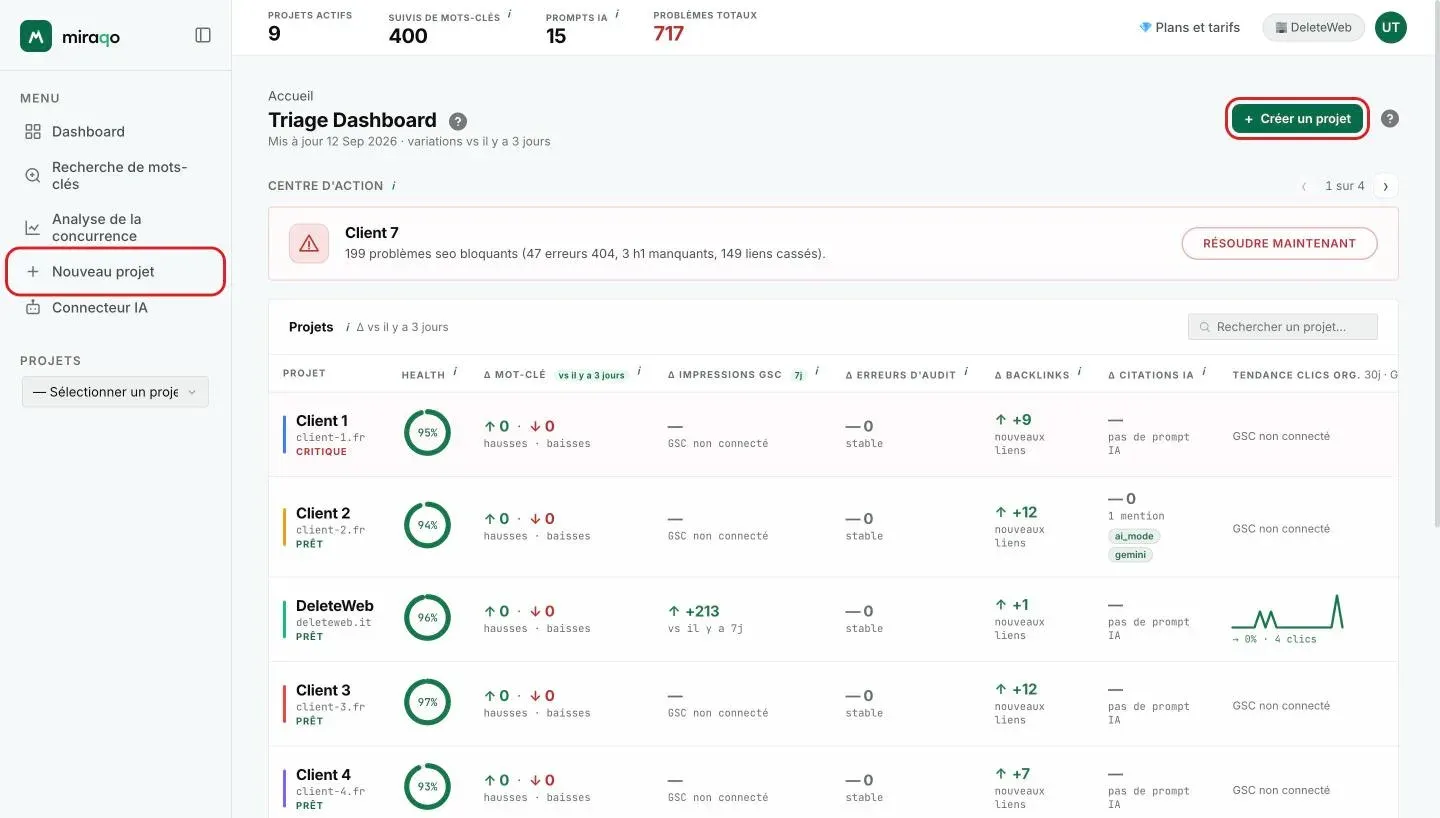Show the Health column info icon
This screenshot has width=1440, height=818.
(455, 371)
